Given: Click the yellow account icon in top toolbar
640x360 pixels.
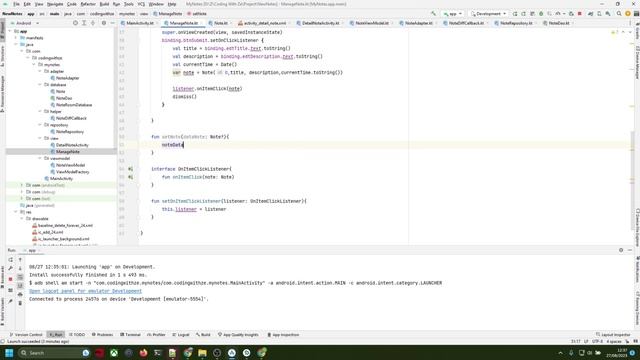Looking at the screenshot, I should click(628, 13).
